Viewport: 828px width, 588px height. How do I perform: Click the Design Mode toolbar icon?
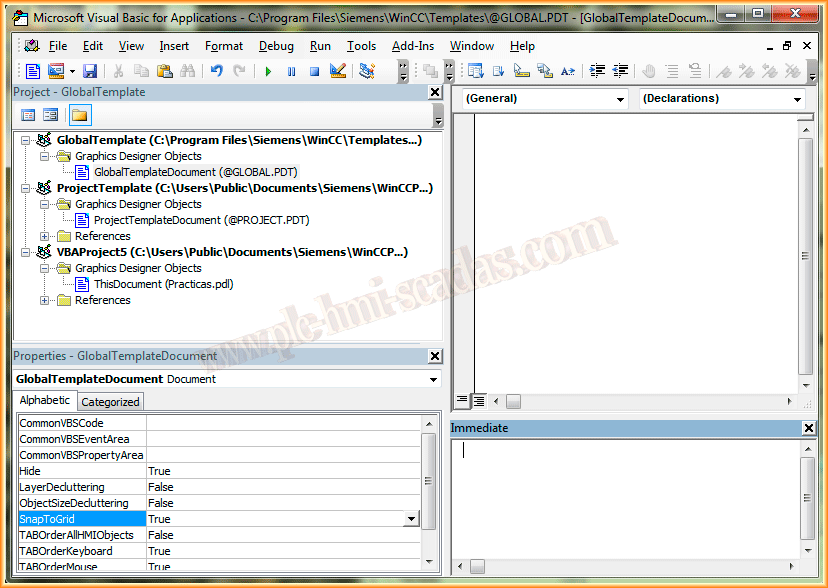coord(337,71)
